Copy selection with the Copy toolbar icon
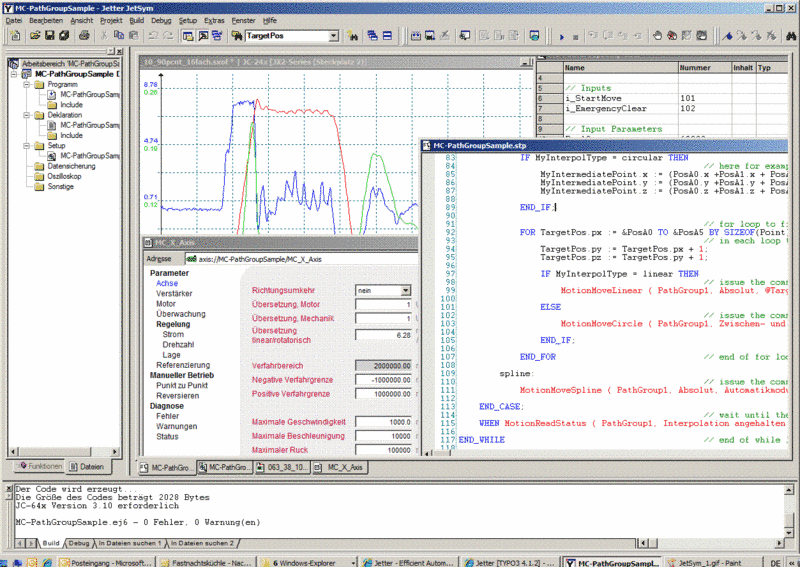The height and width of the screenshot is (567, 800). click(x=119, y=36)
